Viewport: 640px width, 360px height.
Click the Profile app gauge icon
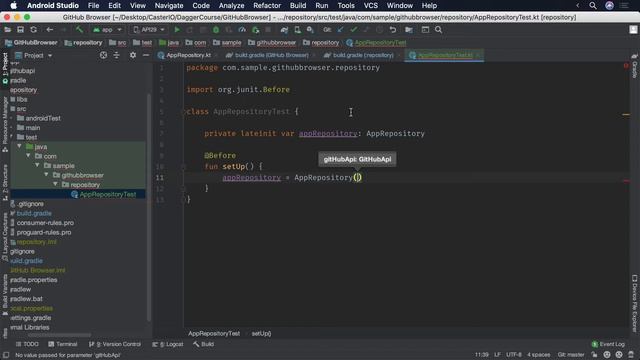[242, 30]
